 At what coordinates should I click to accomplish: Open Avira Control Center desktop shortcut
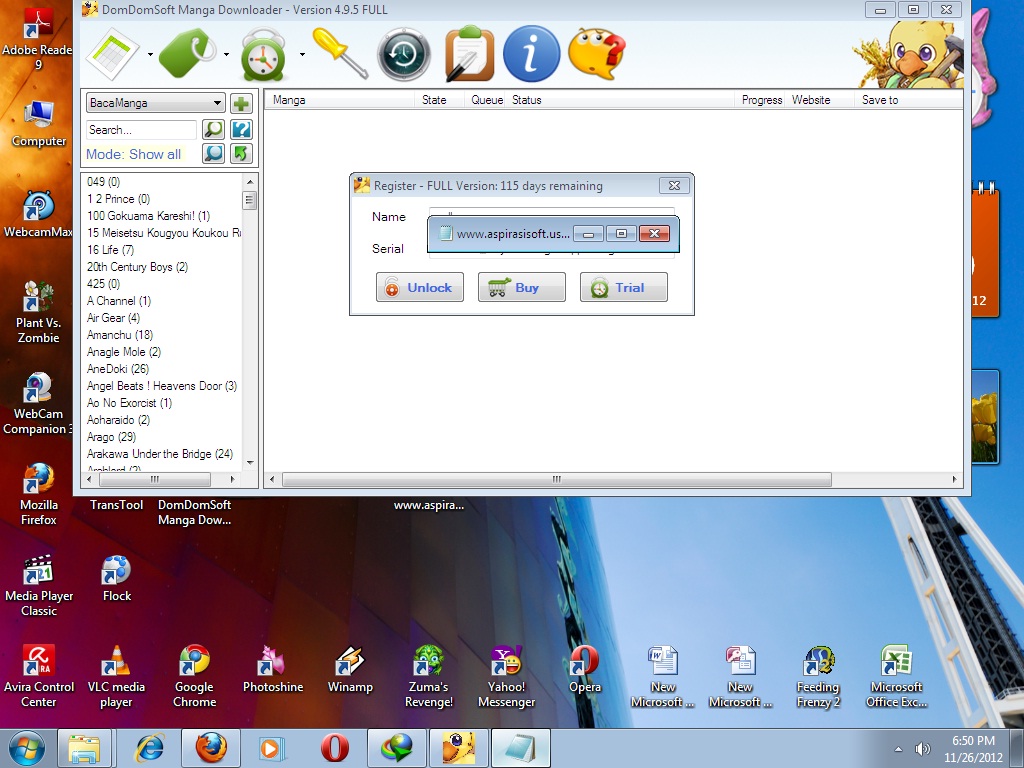[x=39, y=677]
